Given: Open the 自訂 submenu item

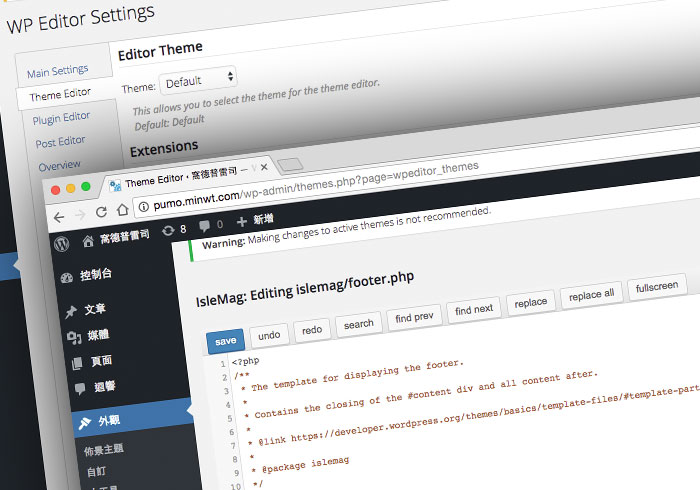Looking at the screenshot, I should click(96, 471).
